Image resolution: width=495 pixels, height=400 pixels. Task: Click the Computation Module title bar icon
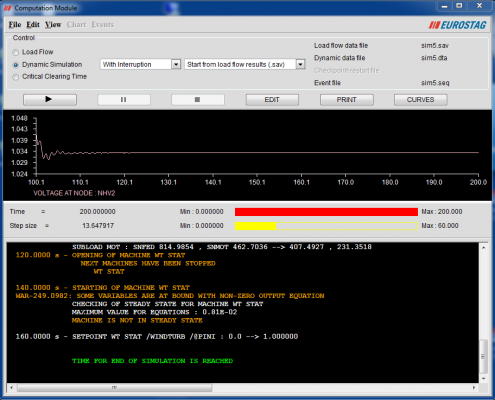[7, 8]
